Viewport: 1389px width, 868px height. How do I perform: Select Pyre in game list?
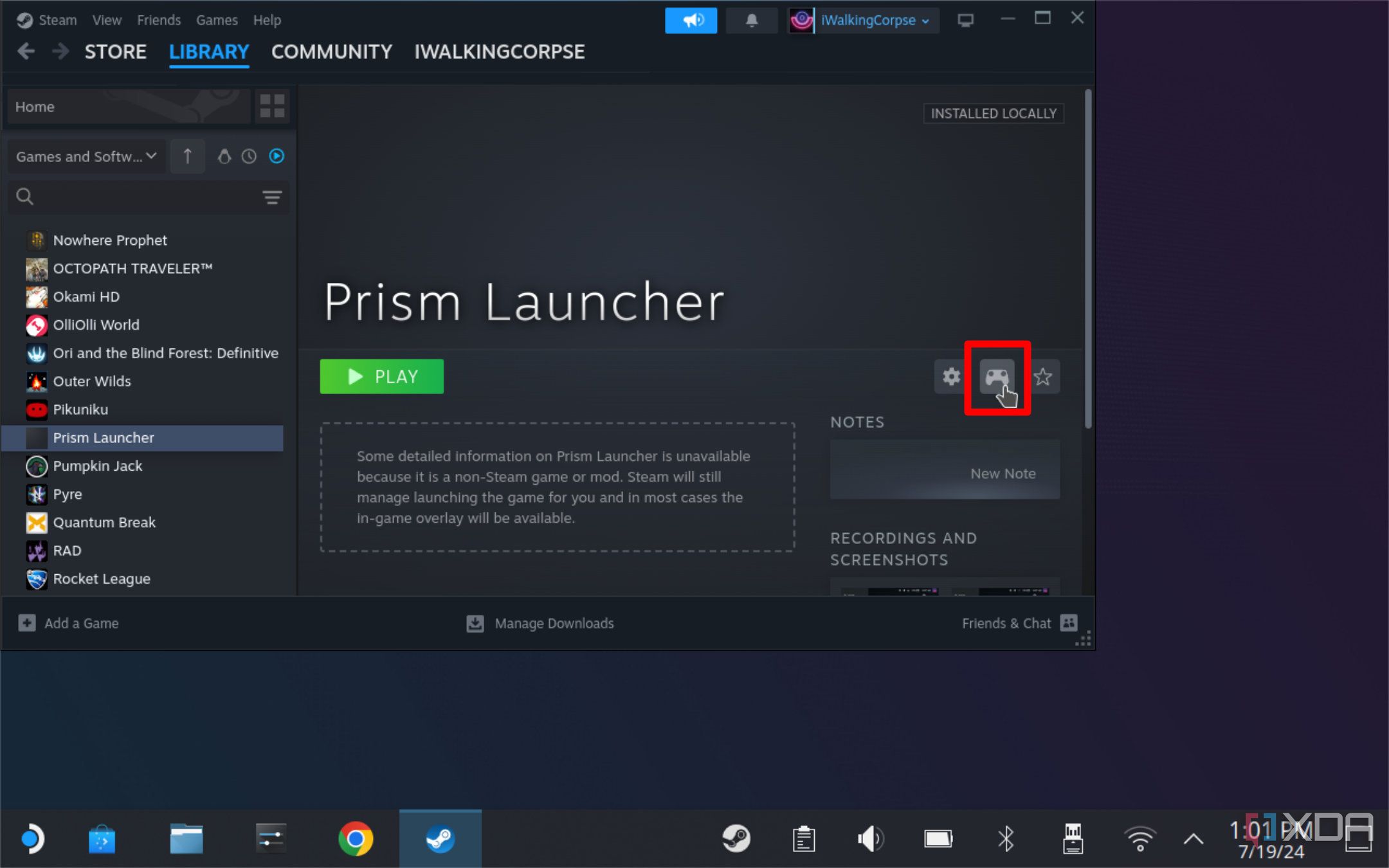[143, 494]
